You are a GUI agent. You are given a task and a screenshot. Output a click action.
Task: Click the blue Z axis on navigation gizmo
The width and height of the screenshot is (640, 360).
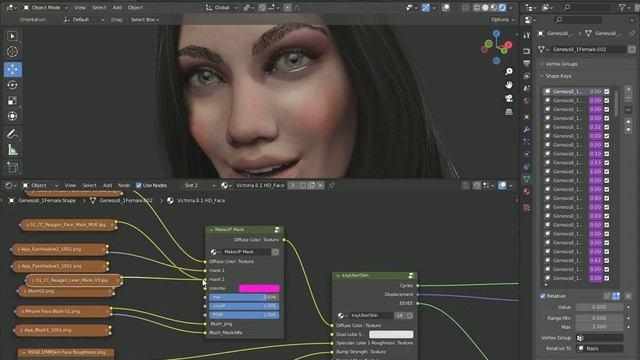click(x=496, y=33)
